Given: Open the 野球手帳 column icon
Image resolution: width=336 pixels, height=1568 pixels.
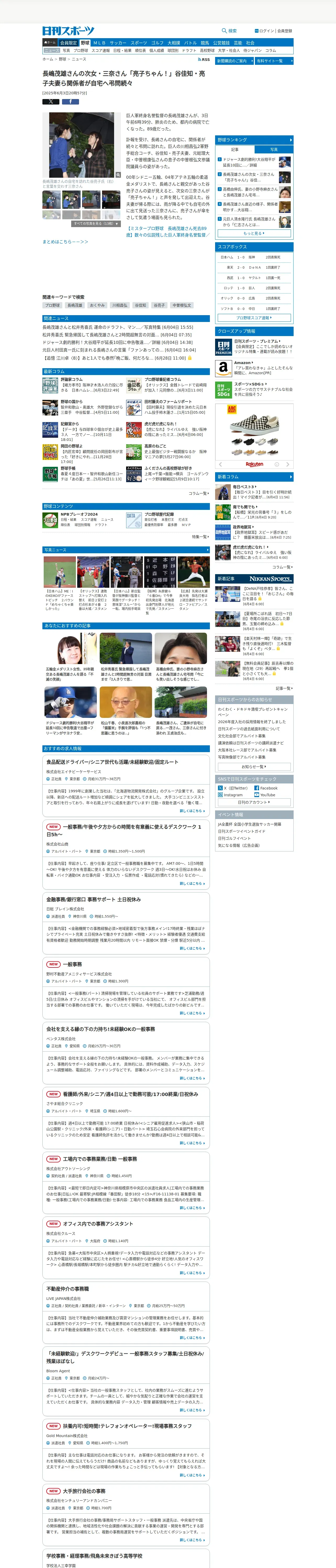Looking at the screenshot, I should [50, 474].
